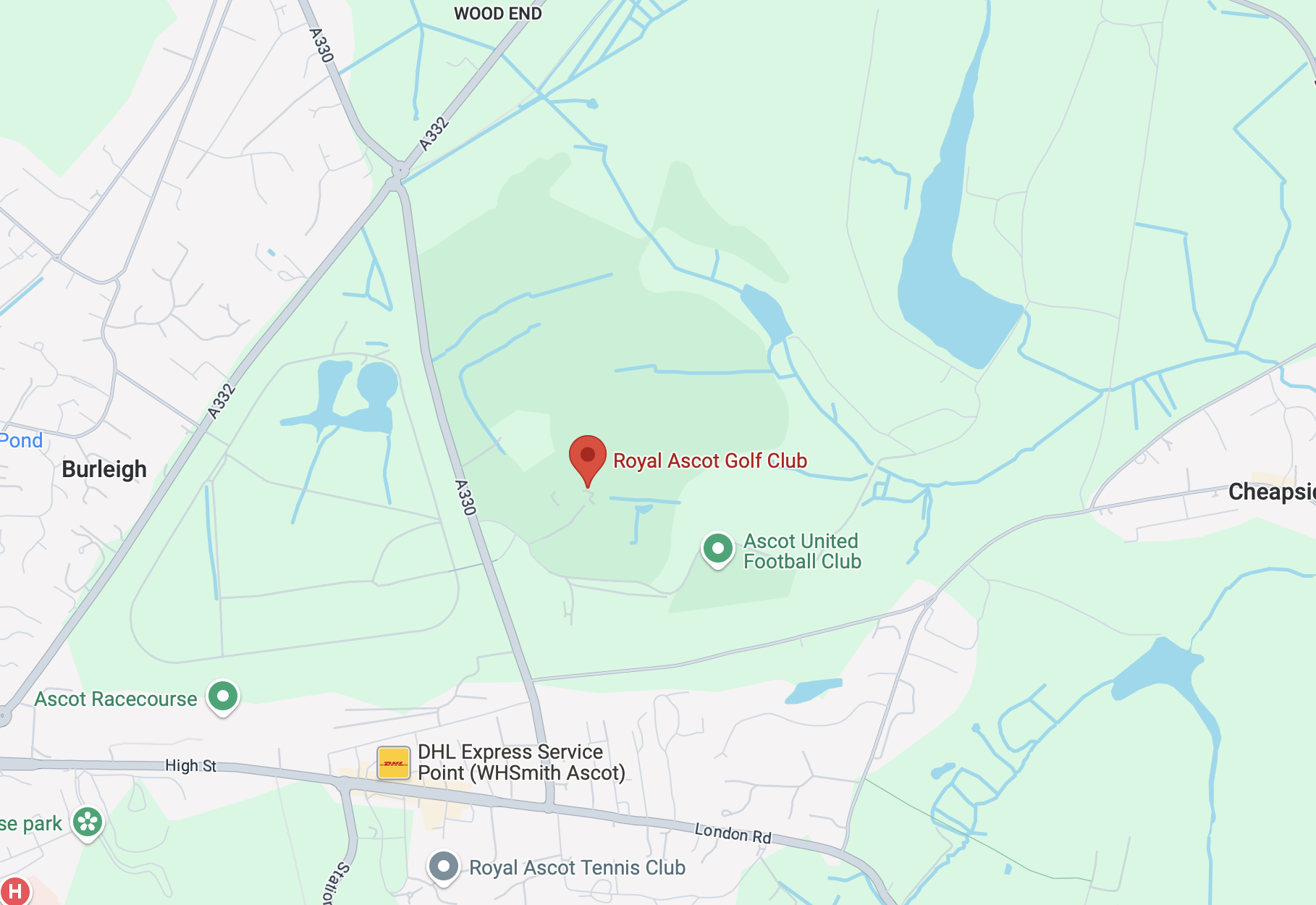
Task: Click the WOOD END place label
Action: (498, 14)
